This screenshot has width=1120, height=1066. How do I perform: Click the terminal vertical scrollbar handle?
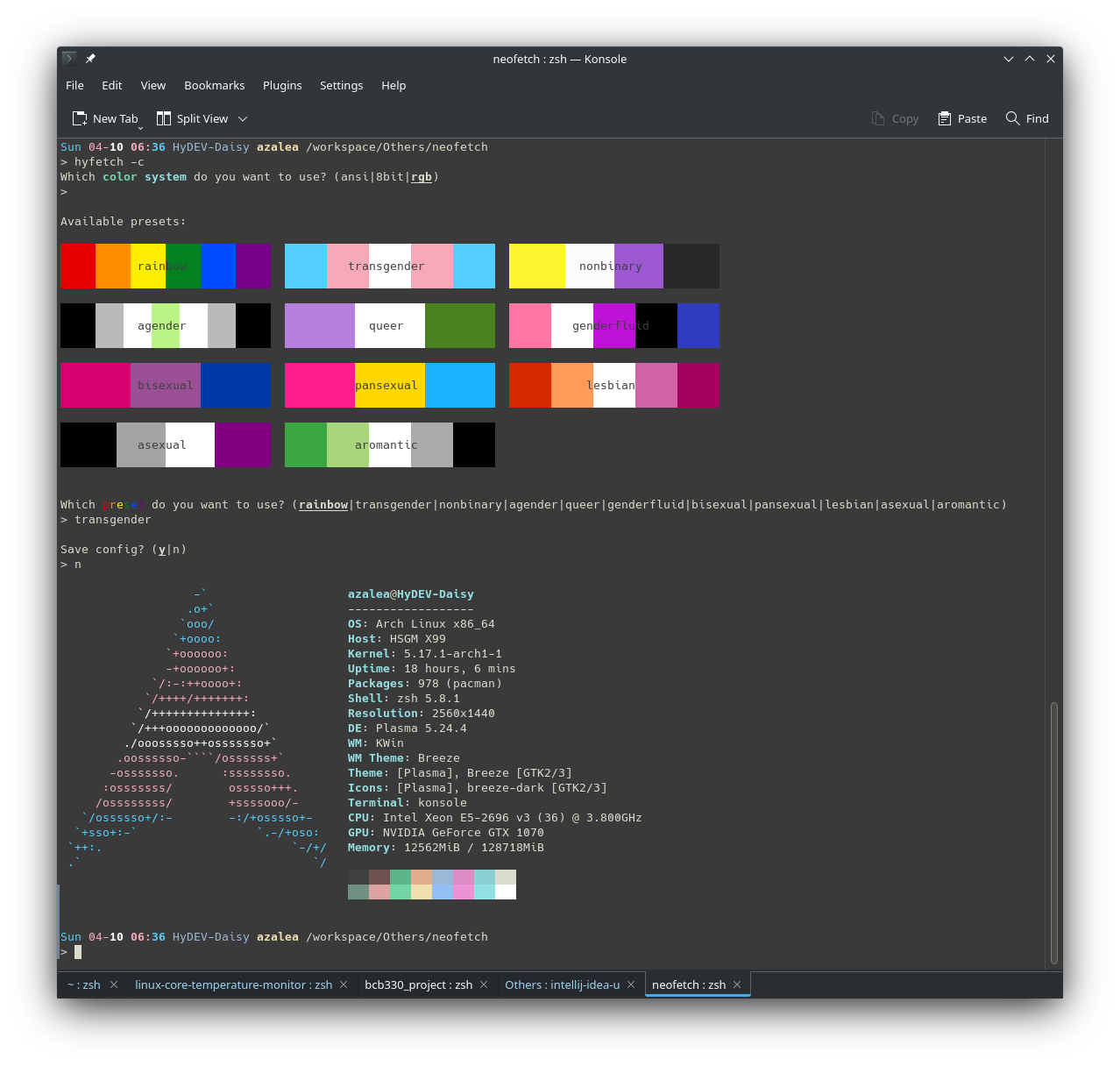pyautogui.click(x=1054, y=832)
